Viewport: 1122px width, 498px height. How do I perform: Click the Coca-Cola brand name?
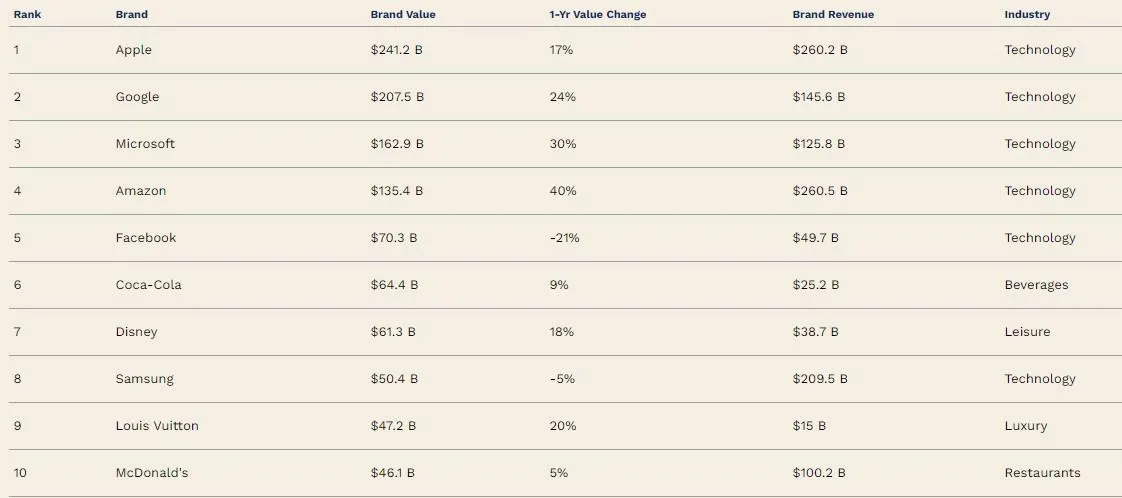click(x=149, y=285)
